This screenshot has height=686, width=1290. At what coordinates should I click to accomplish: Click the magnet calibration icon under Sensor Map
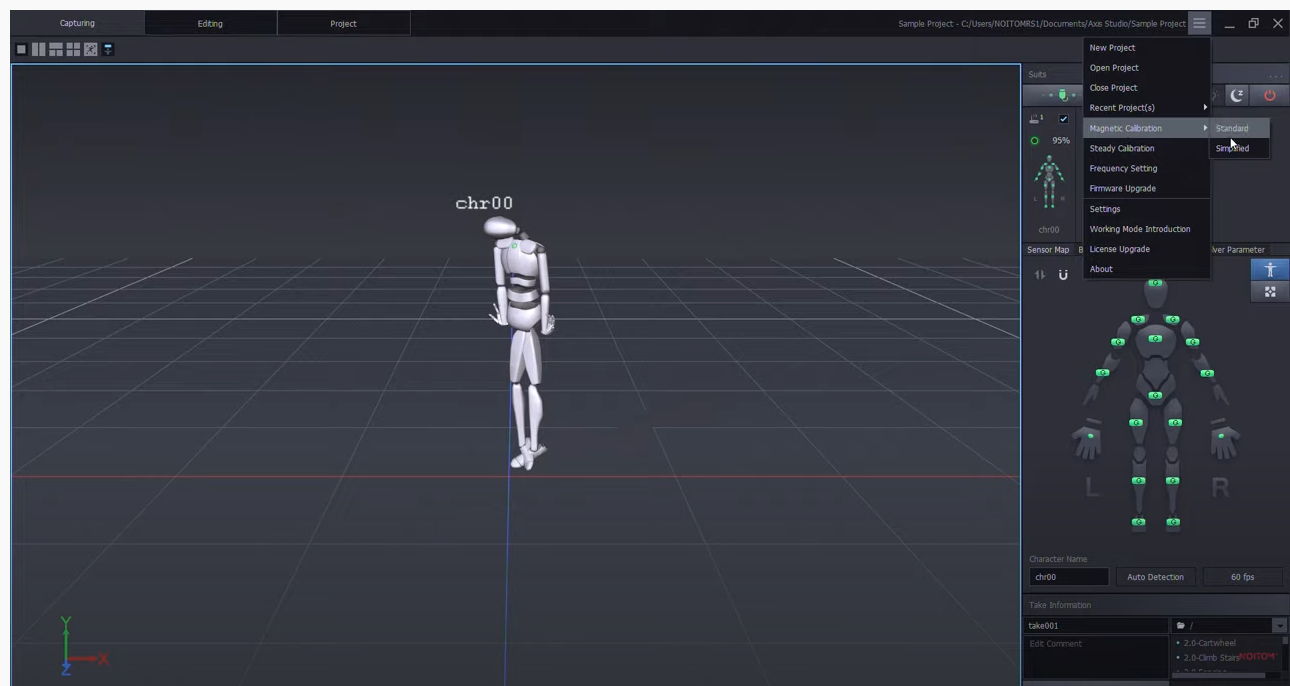(1061, 273)
